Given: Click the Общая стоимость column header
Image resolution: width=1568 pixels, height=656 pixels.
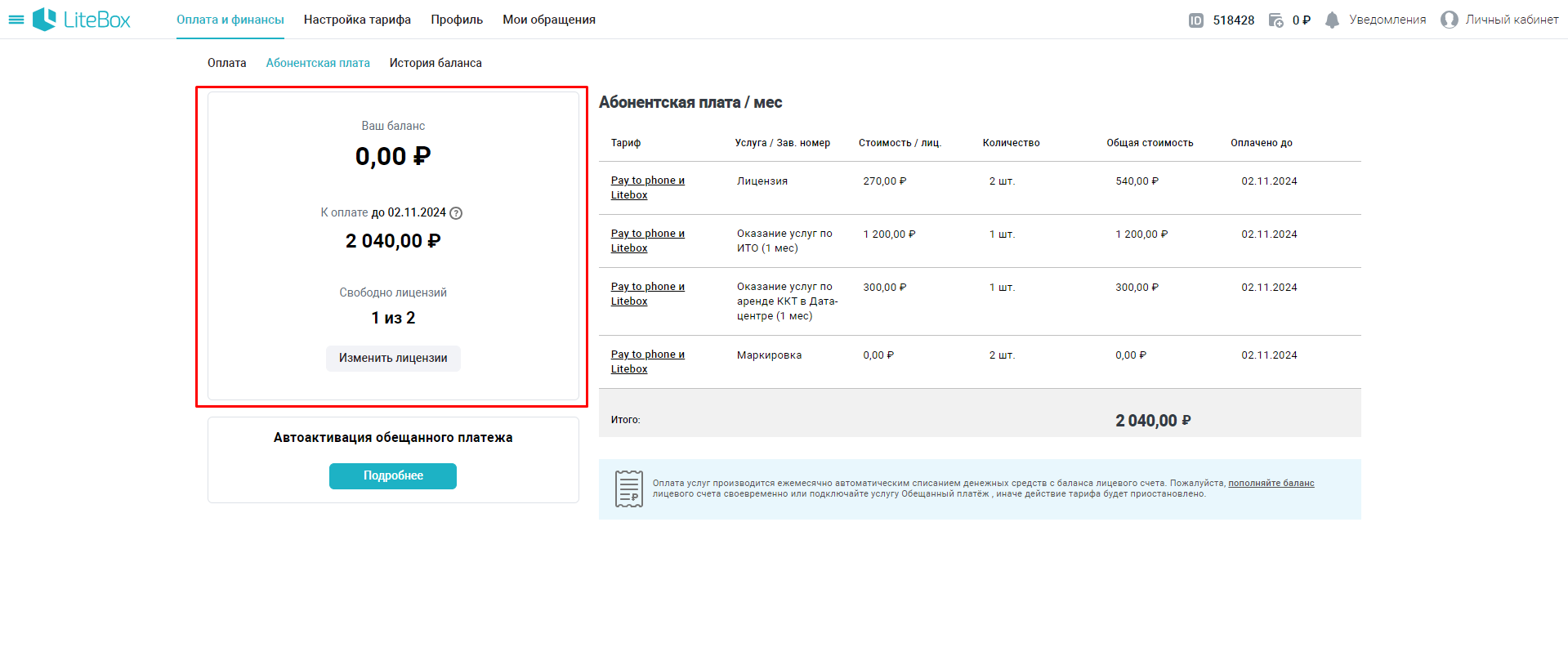Looking at the screenshot, I should pyautogui.click(x=1150, y=143).
